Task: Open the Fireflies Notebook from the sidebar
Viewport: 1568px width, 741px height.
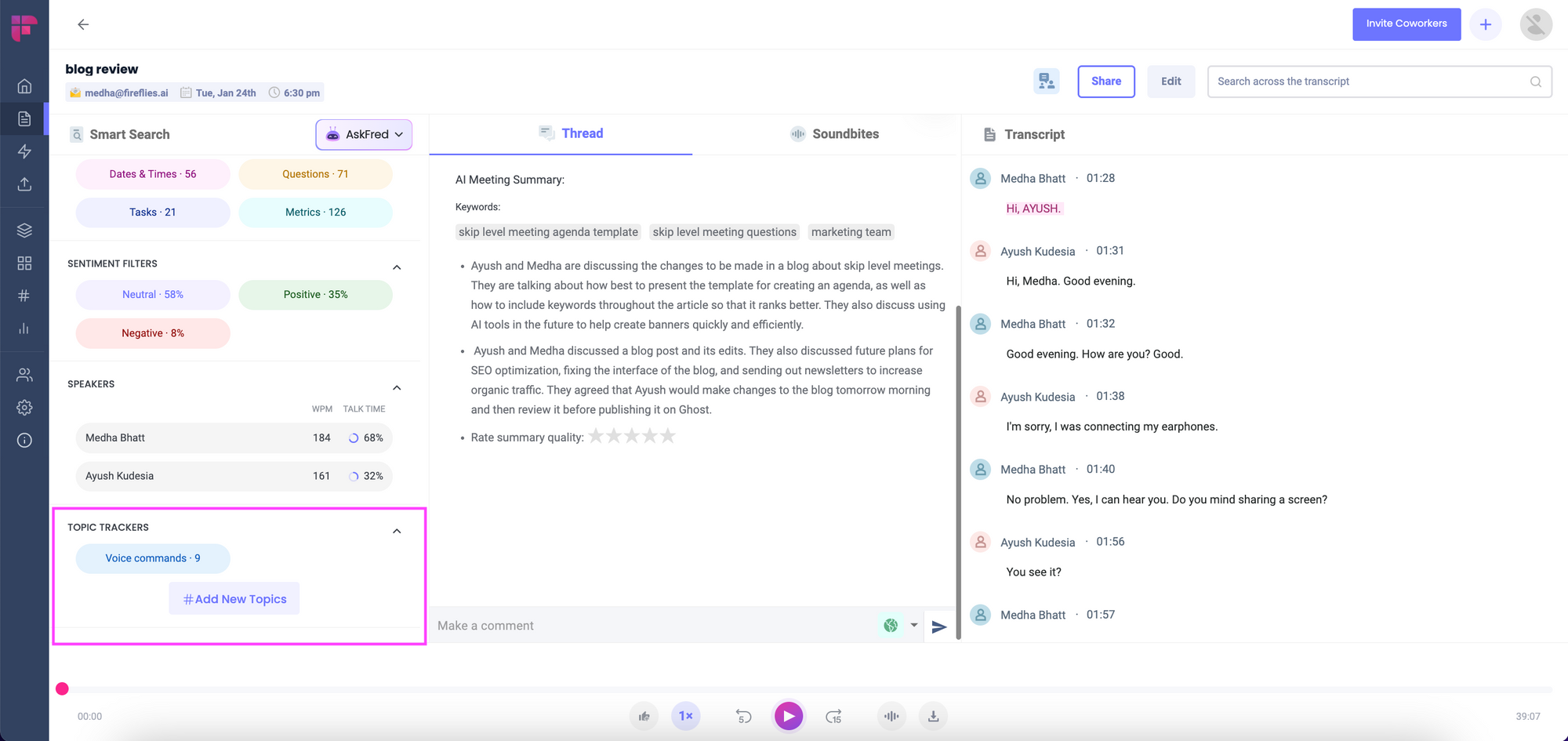Action: (x=24, y=118)
